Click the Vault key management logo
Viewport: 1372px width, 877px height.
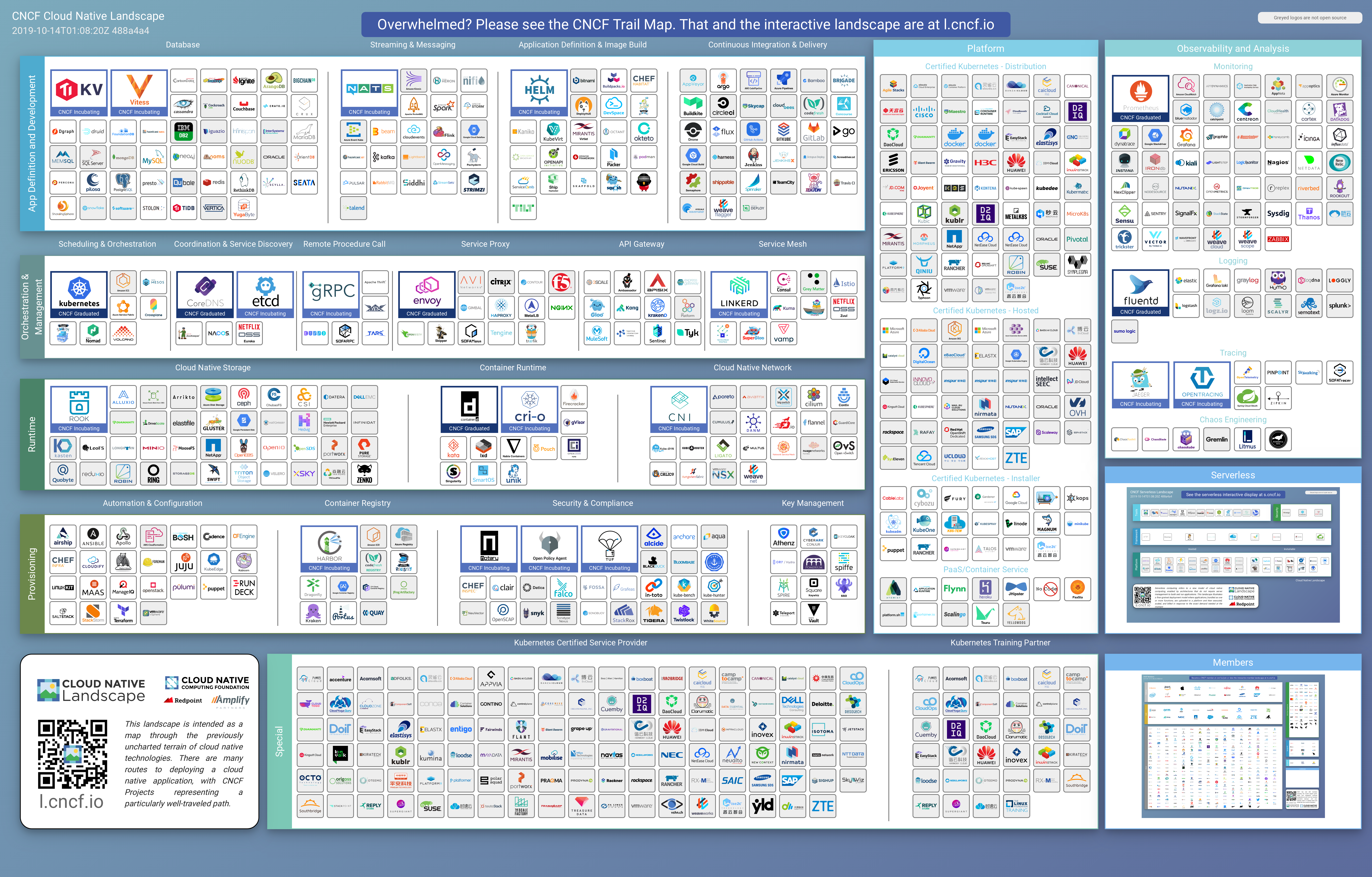[814, 613]
